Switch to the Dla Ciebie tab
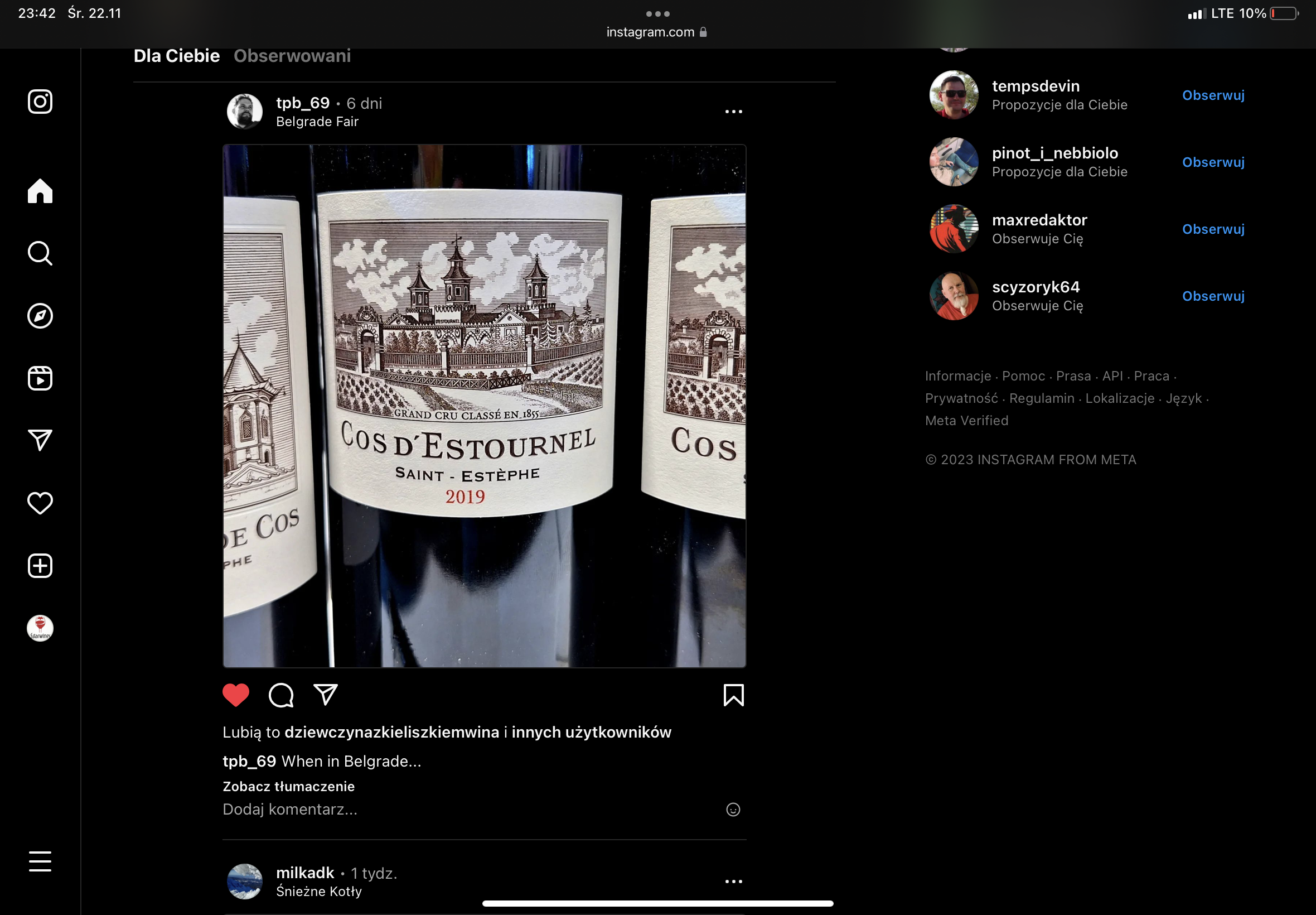 click(176, 56)
